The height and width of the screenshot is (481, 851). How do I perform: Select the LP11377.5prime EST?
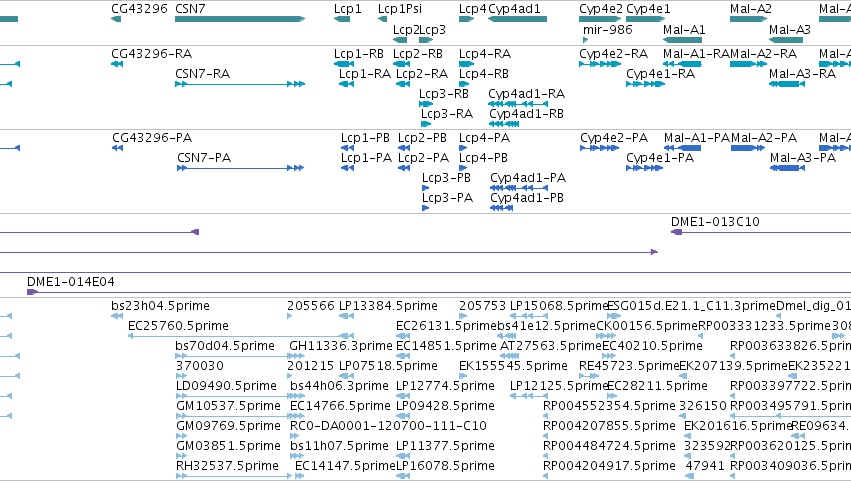click(x=403, y=456)
